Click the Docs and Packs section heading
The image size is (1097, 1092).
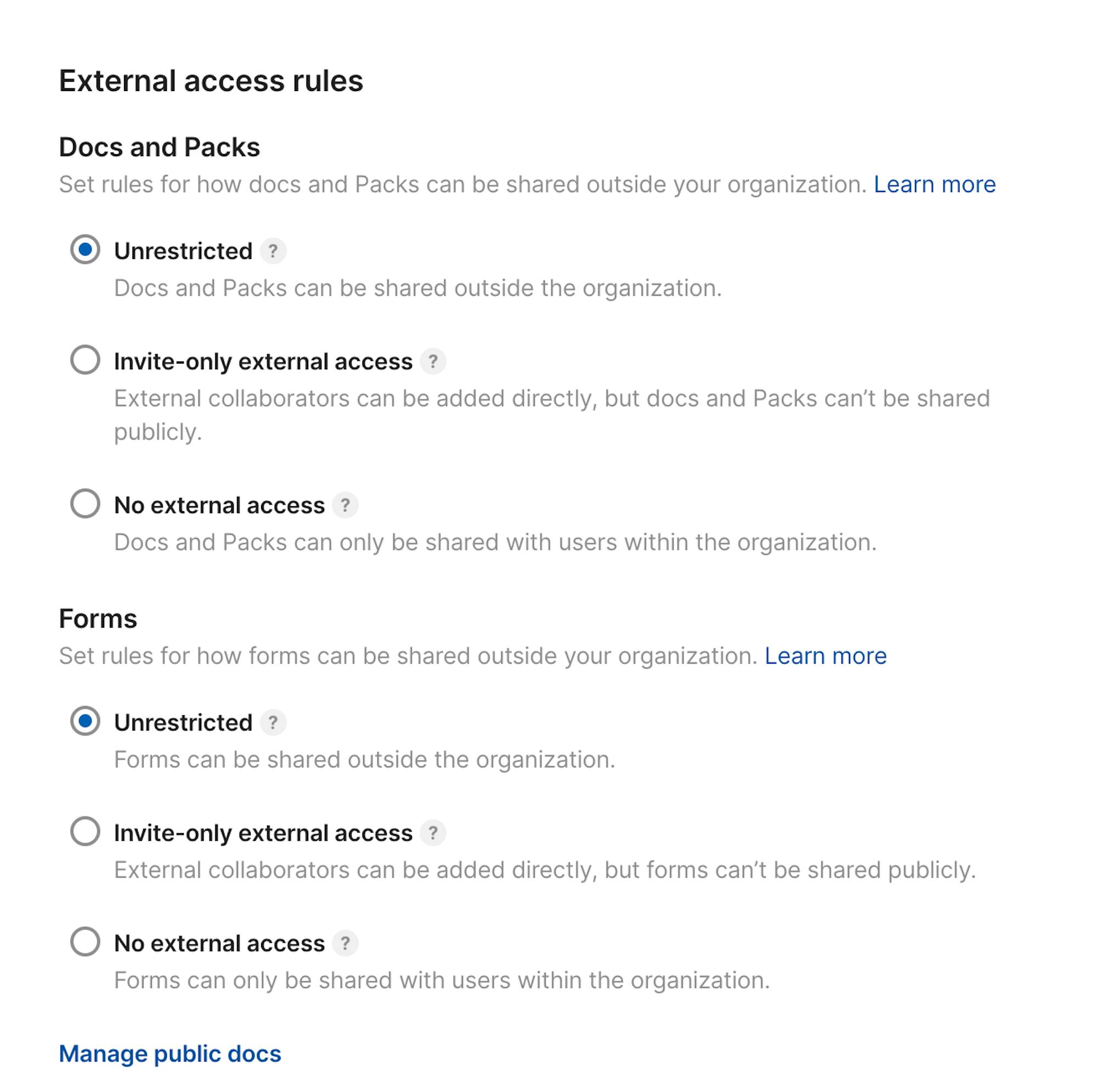point(160,147)
